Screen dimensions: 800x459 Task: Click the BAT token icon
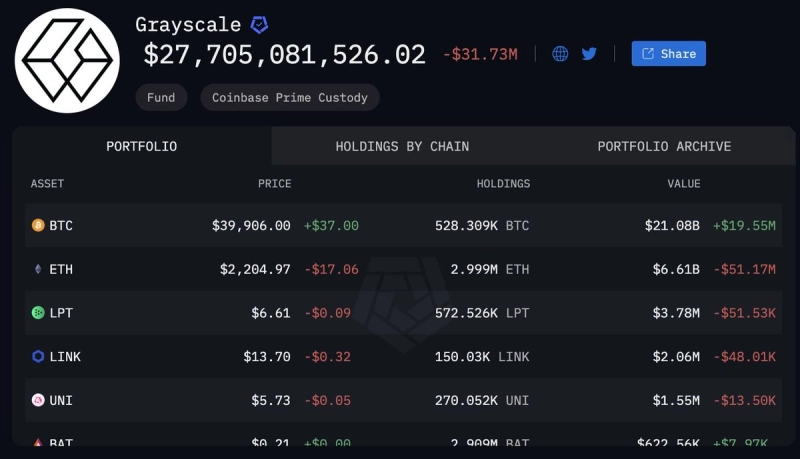tap(39, 442)
